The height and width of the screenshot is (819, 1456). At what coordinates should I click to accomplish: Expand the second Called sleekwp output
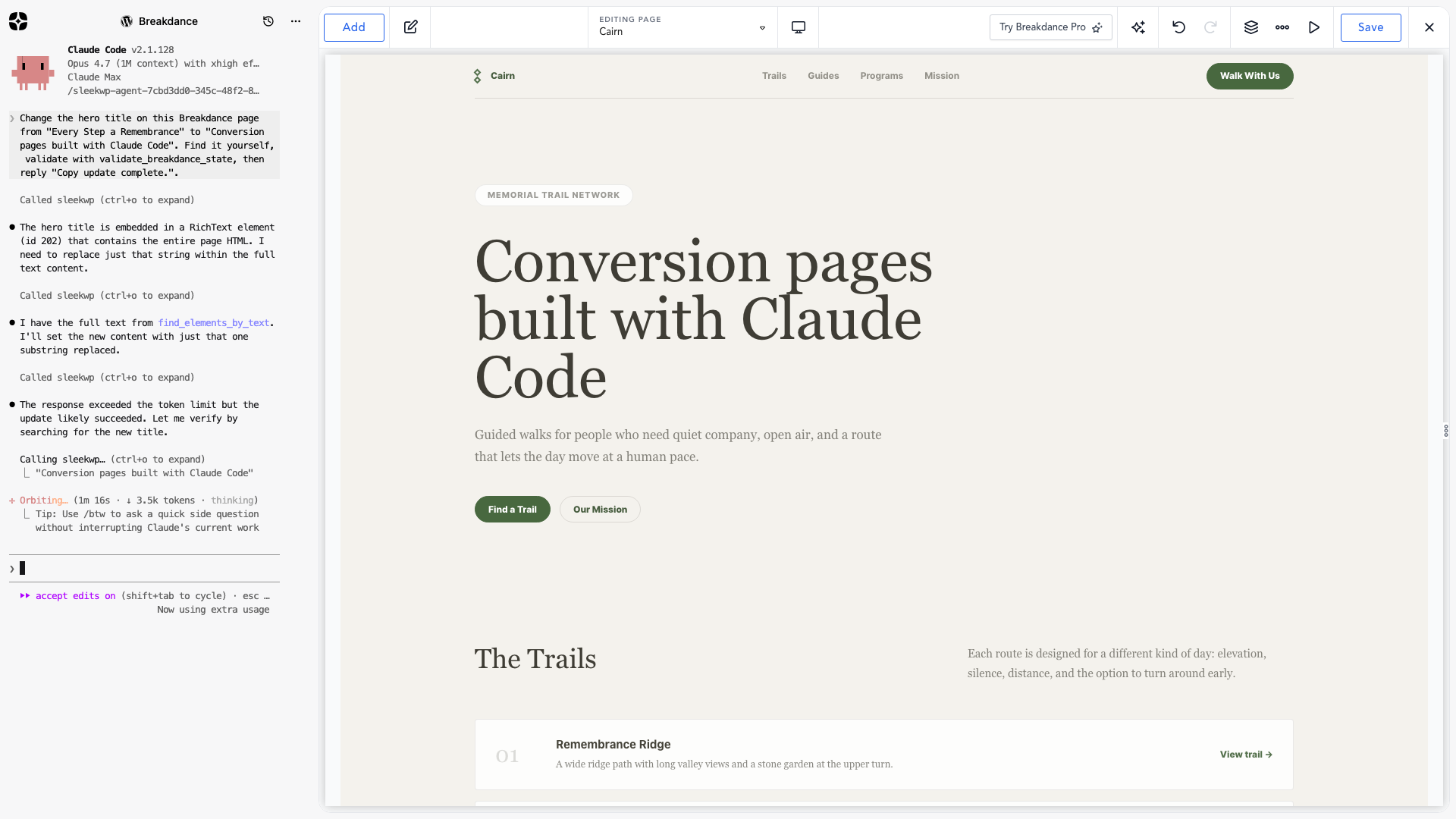click(107, 296)
